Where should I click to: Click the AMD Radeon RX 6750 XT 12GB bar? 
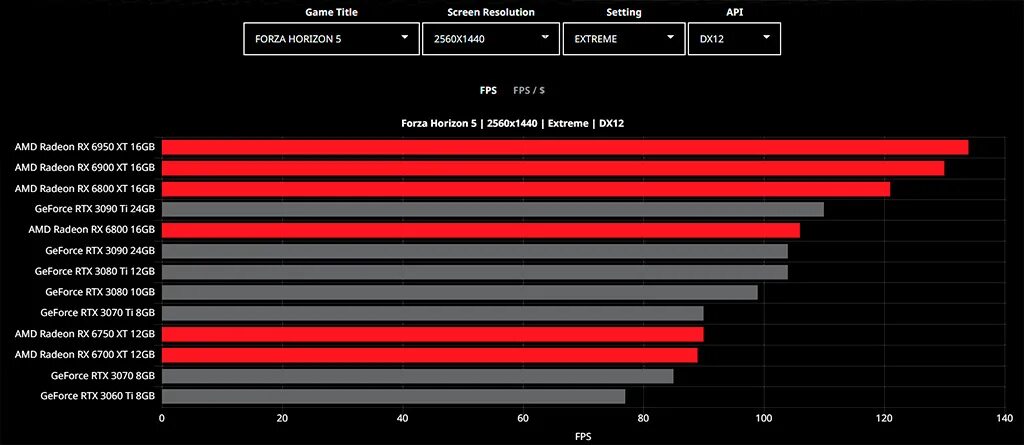click(x=432, y=334)
